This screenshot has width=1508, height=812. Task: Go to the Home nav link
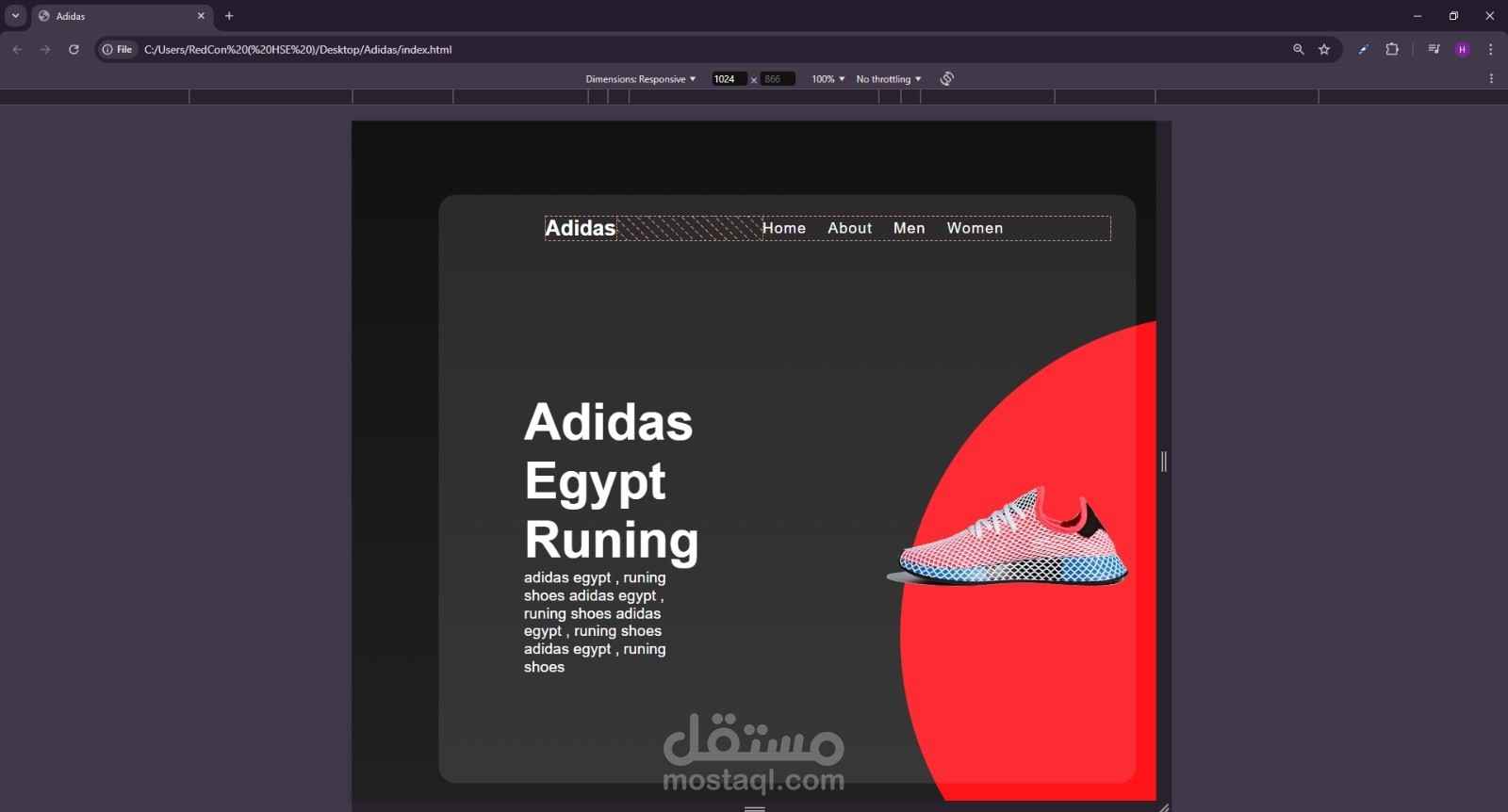[x=784, y=228]
